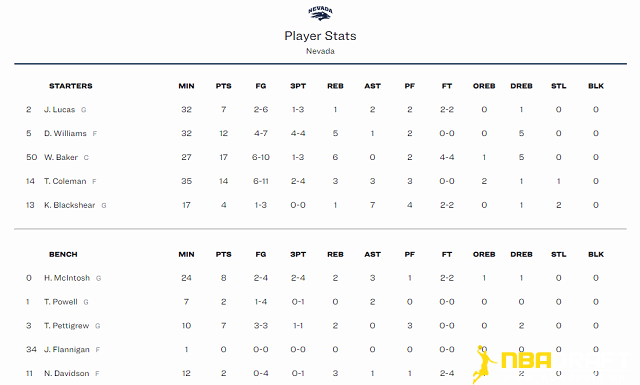Select W. Baker in starters list

[61, 157]
